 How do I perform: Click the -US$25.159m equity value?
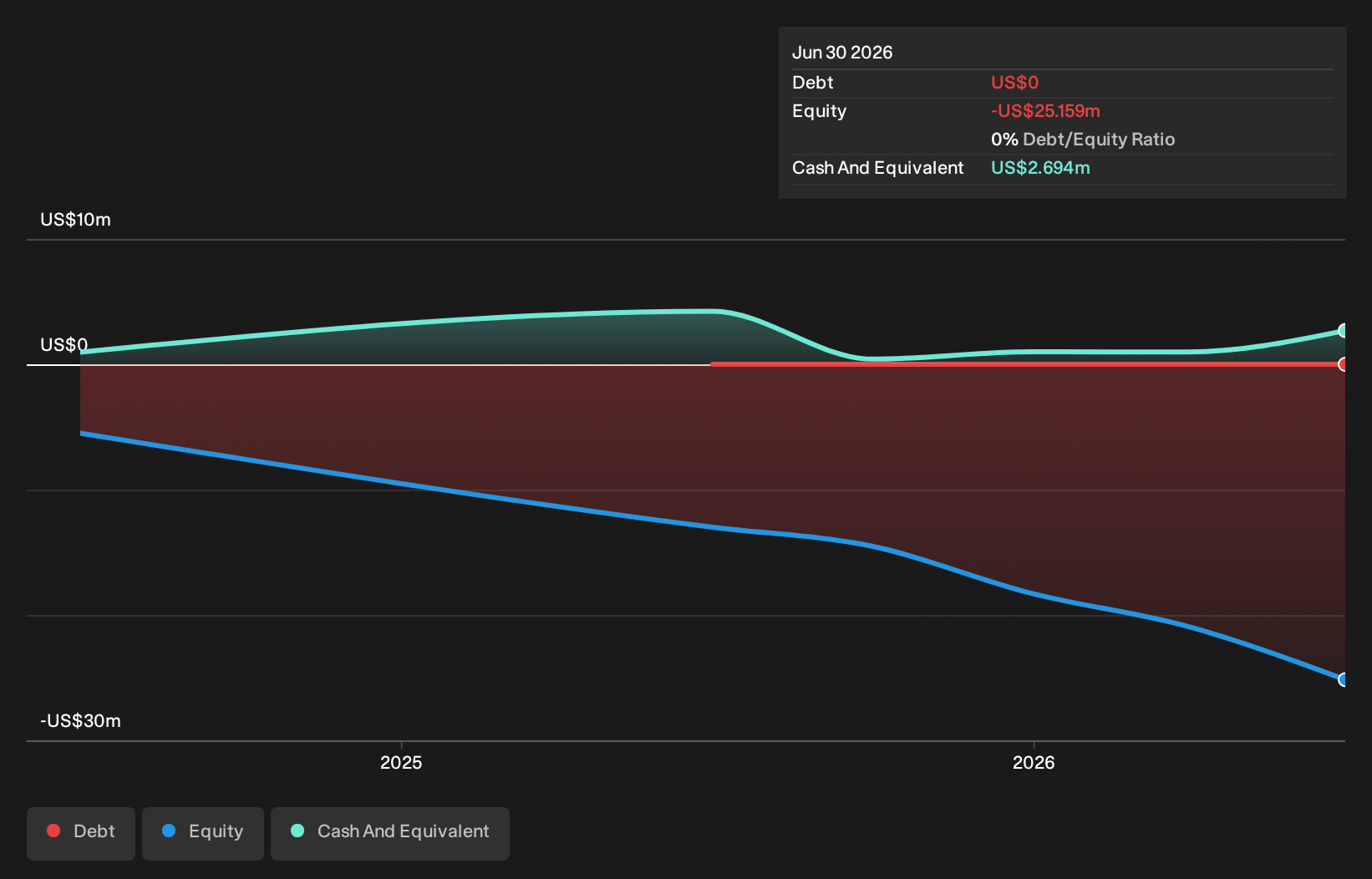1045,111
